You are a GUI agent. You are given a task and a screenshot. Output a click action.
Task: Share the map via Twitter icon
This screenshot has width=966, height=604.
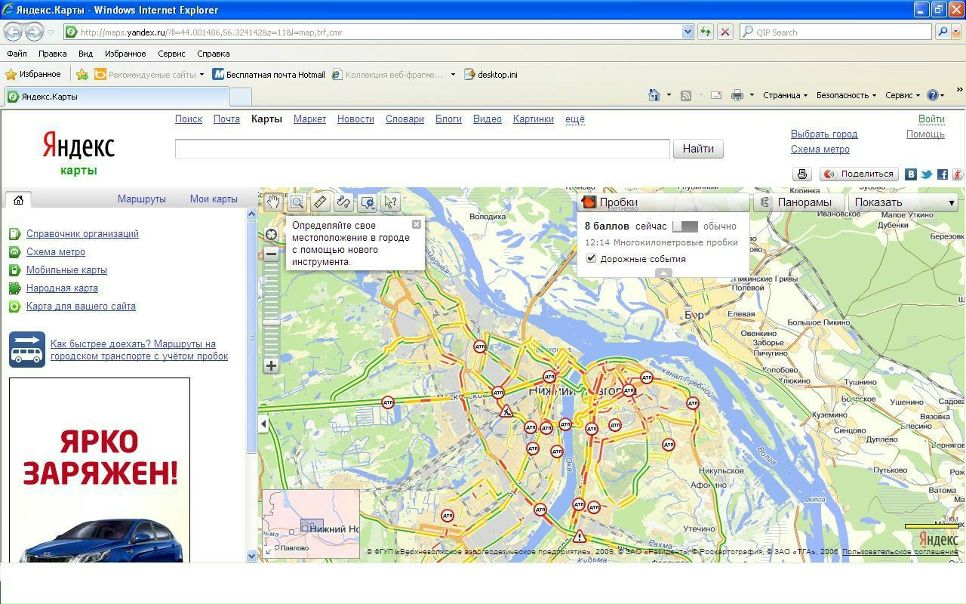(926, 174)
